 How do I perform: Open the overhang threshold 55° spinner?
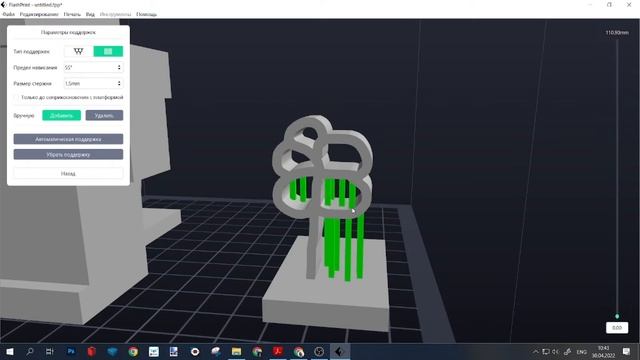pos(93,67)
